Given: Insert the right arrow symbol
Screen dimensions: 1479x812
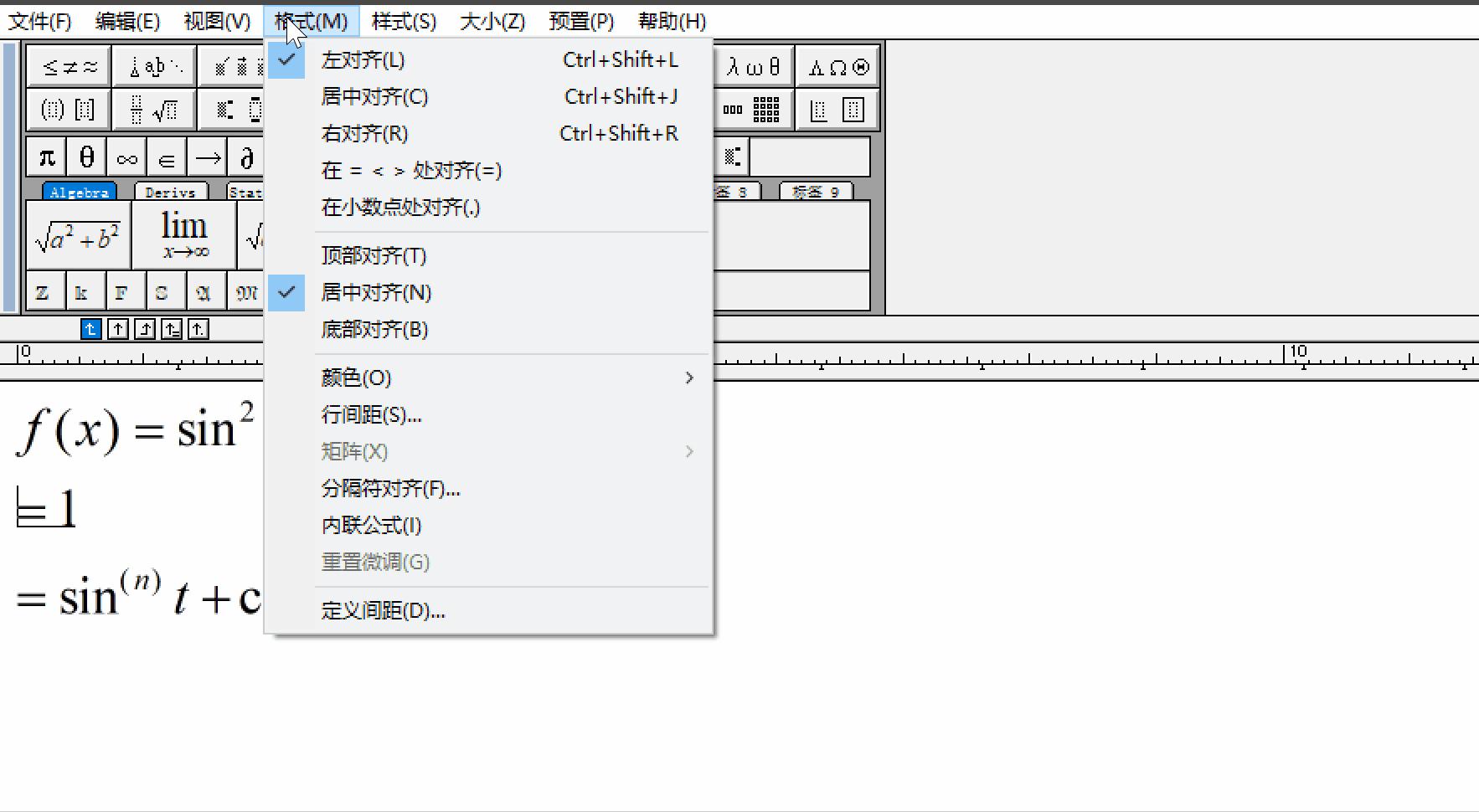Looking at the screenshot, I should (x=208, y=157).
